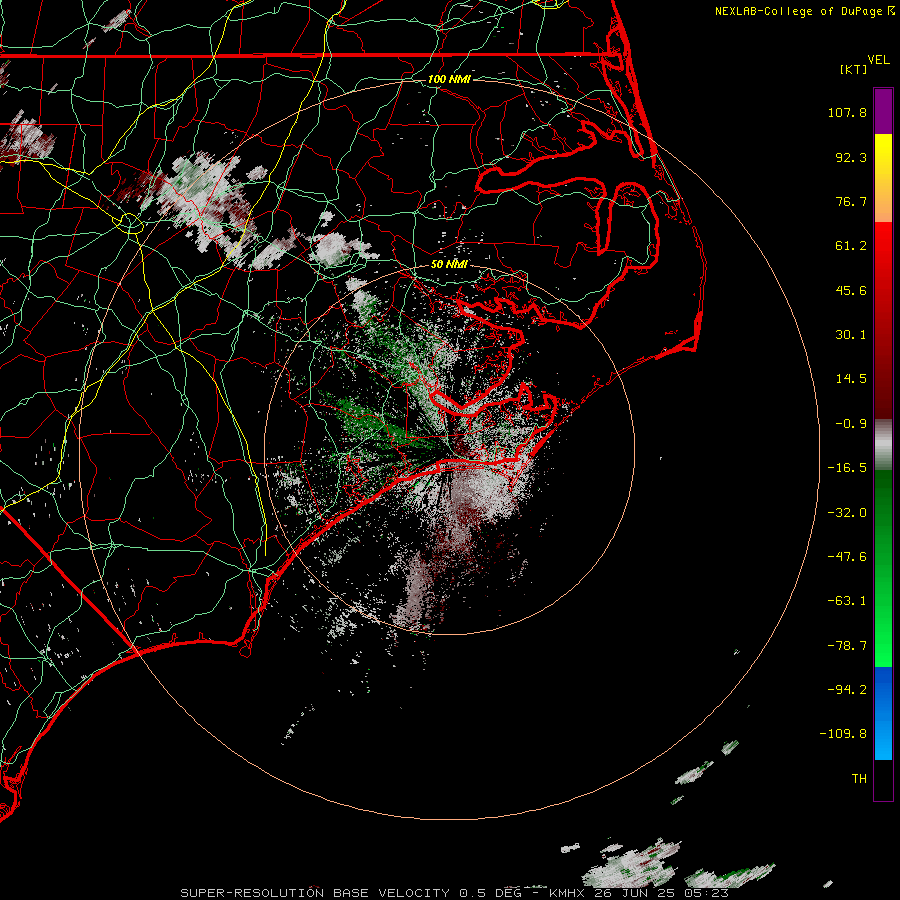Click the -63.1 legend value
Viewport: 900px width, 900px height.
tap(847, 601)
